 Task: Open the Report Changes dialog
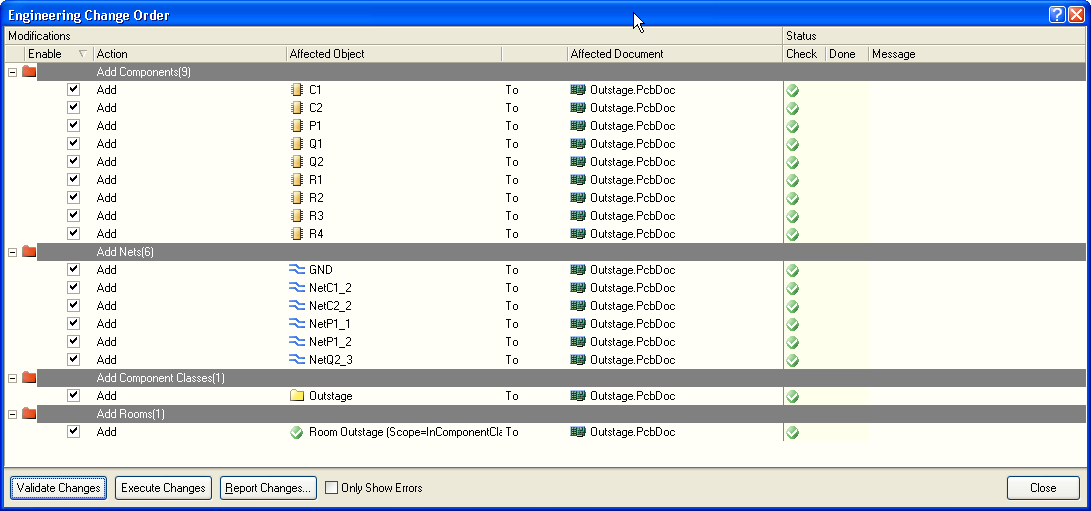[x=268, y=488]
